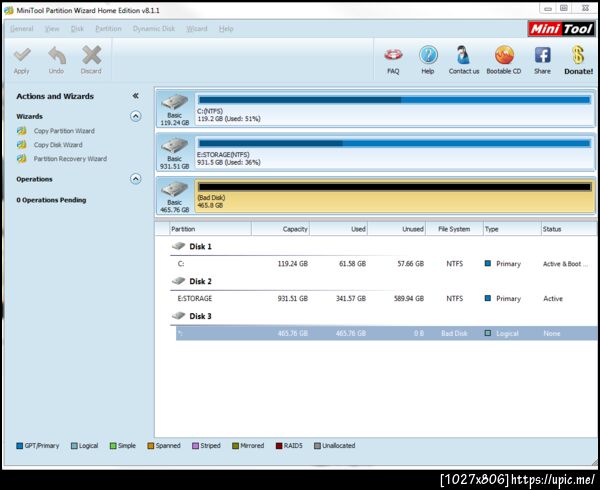The height and width of the screenshot is (490, 600).
Task: Select the 931.51 GB Basic disk icon
Action: (x=174, y=146)
